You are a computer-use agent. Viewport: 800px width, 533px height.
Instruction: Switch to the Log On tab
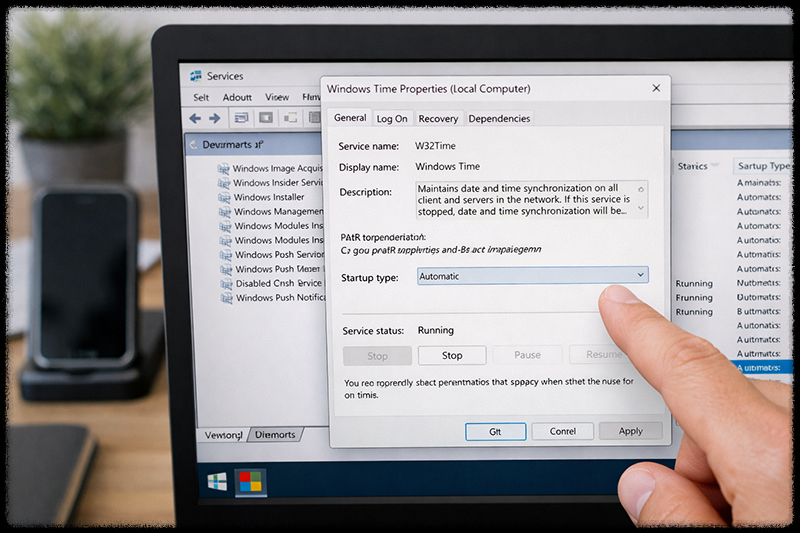coord(392,119)
